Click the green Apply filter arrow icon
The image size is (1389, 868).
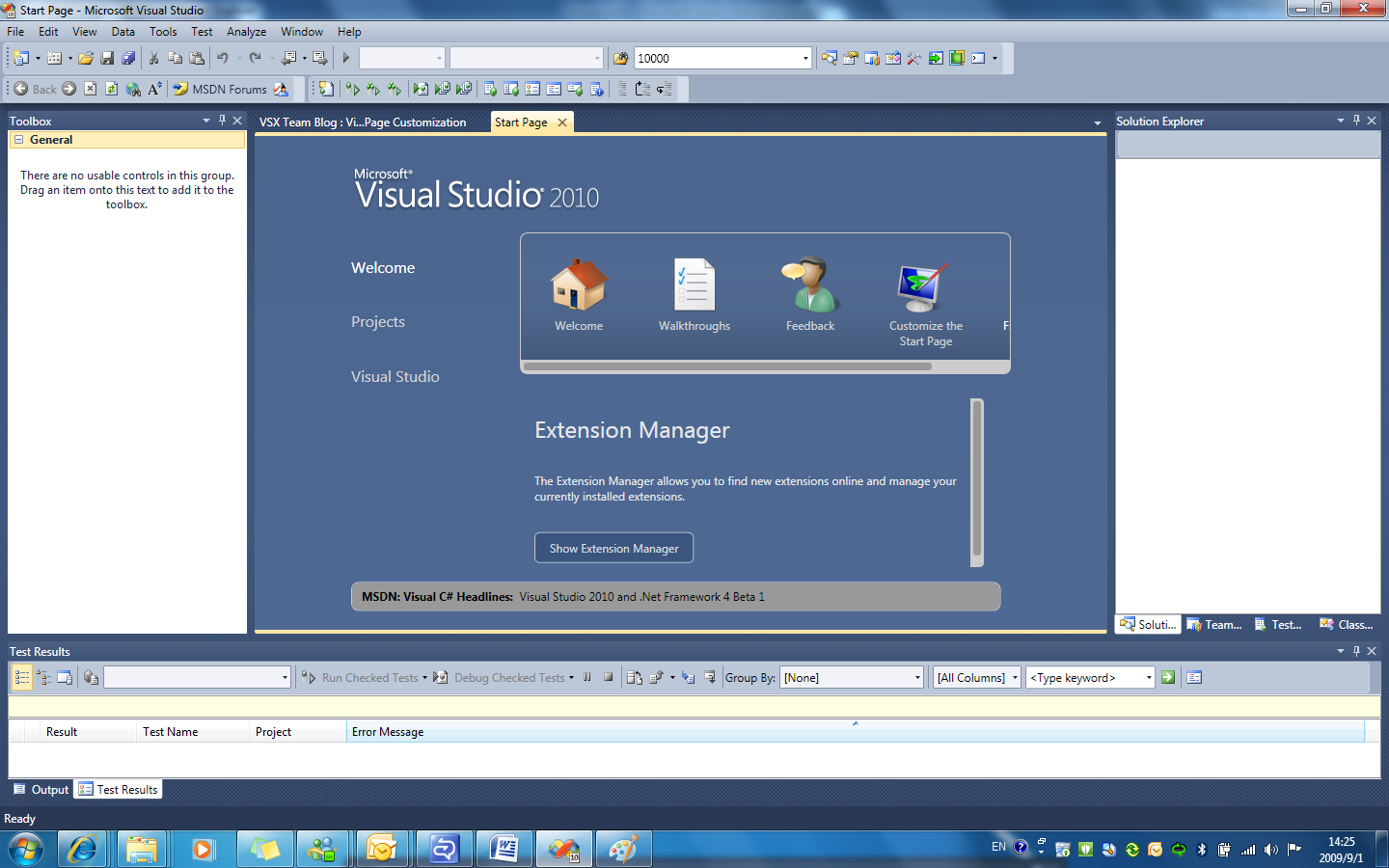[1168, 677]
